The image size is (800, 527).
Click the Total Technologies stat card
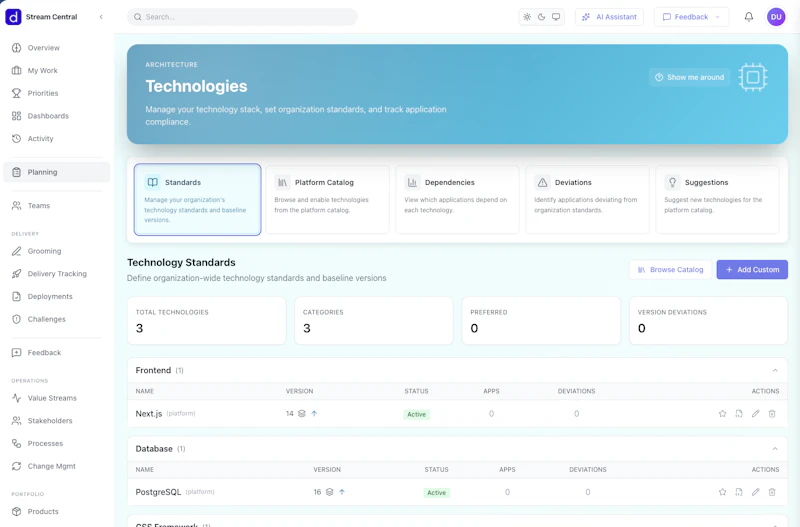click(207, 321)
